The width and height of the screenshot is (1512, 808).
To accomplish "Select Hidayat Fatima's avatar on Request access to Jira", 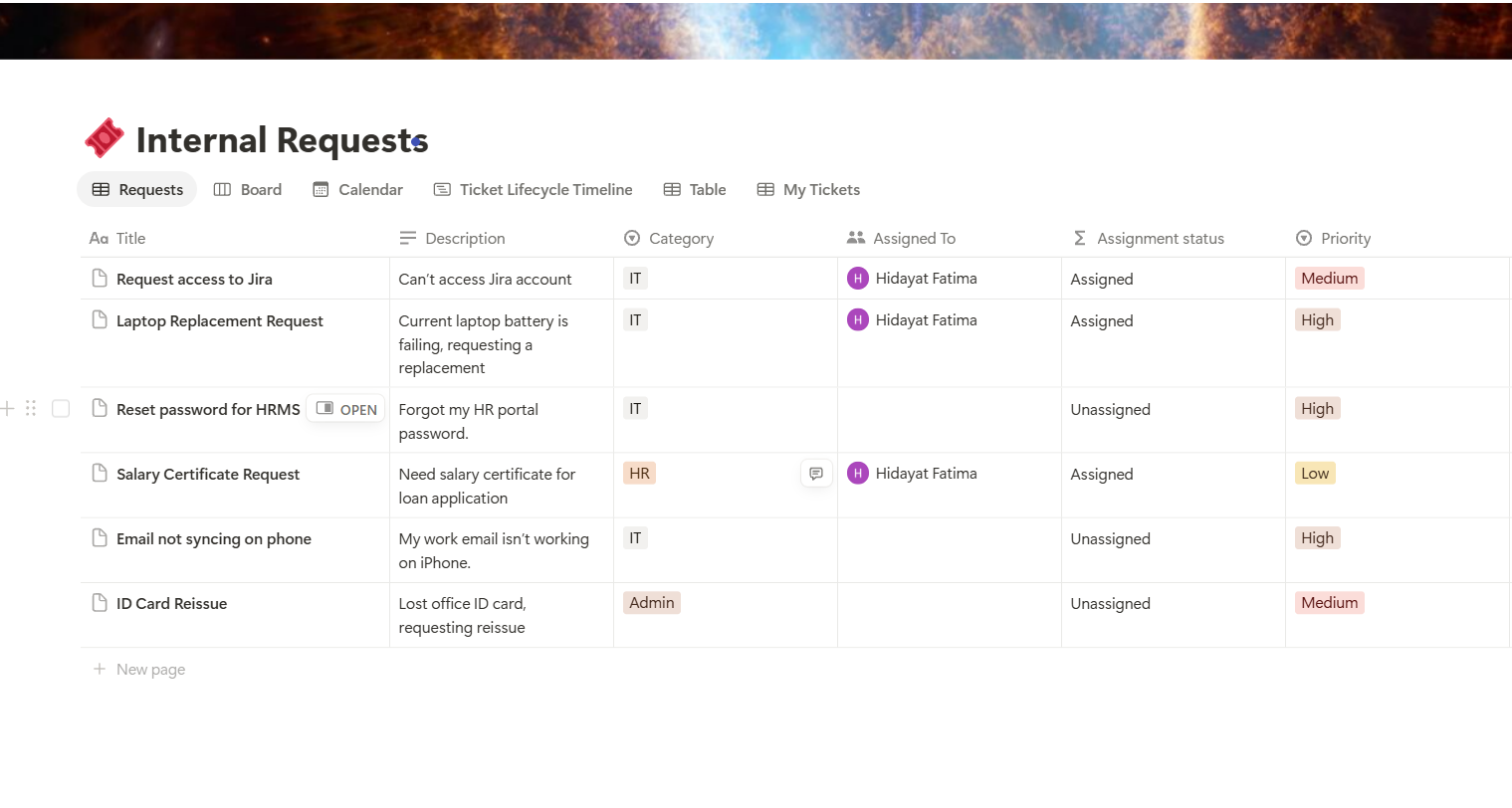I will [x=858, y=278].
